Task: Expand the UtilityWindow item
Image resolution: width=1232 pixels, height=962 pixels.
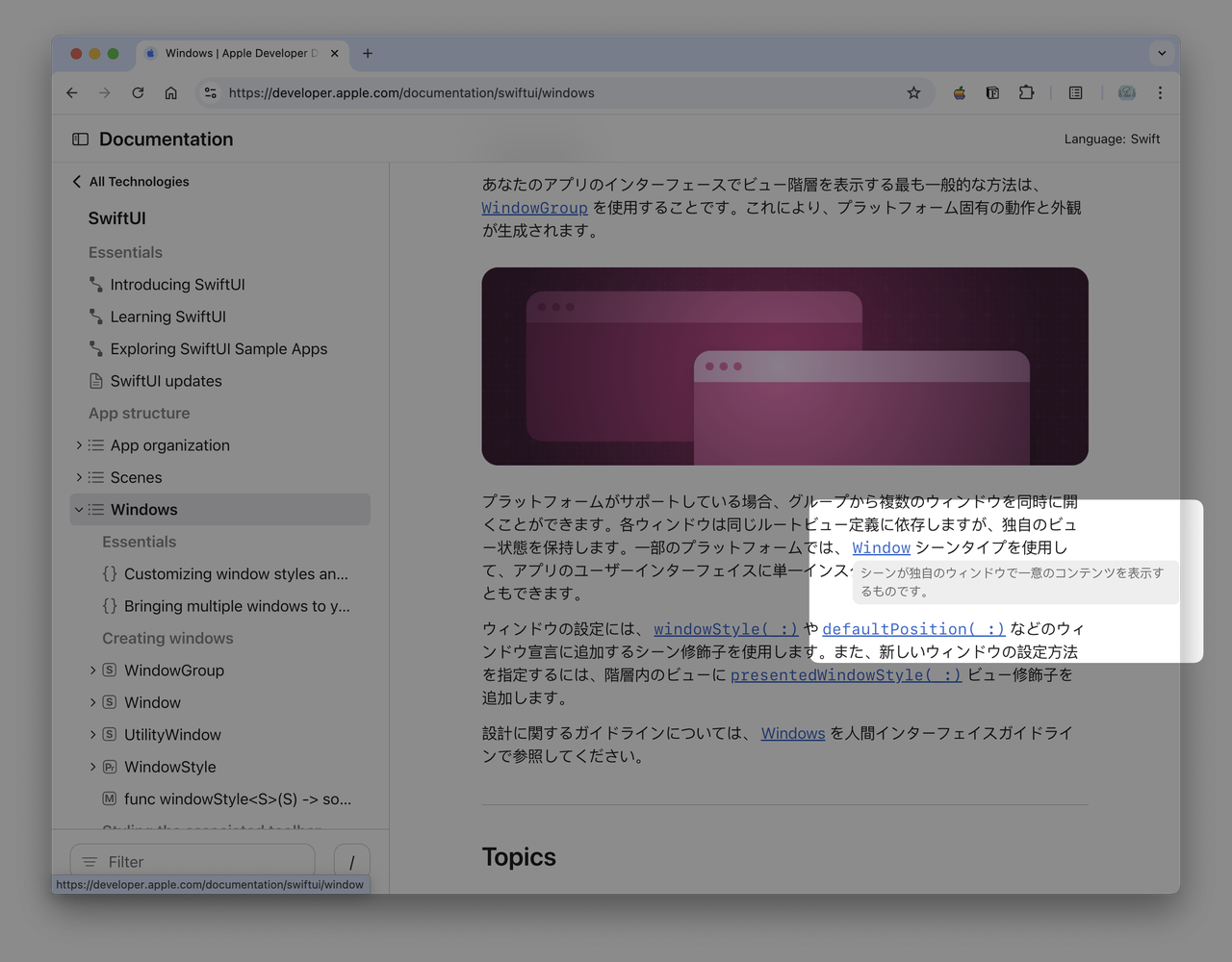Action: pyautogui.click(x=92, y=735)
